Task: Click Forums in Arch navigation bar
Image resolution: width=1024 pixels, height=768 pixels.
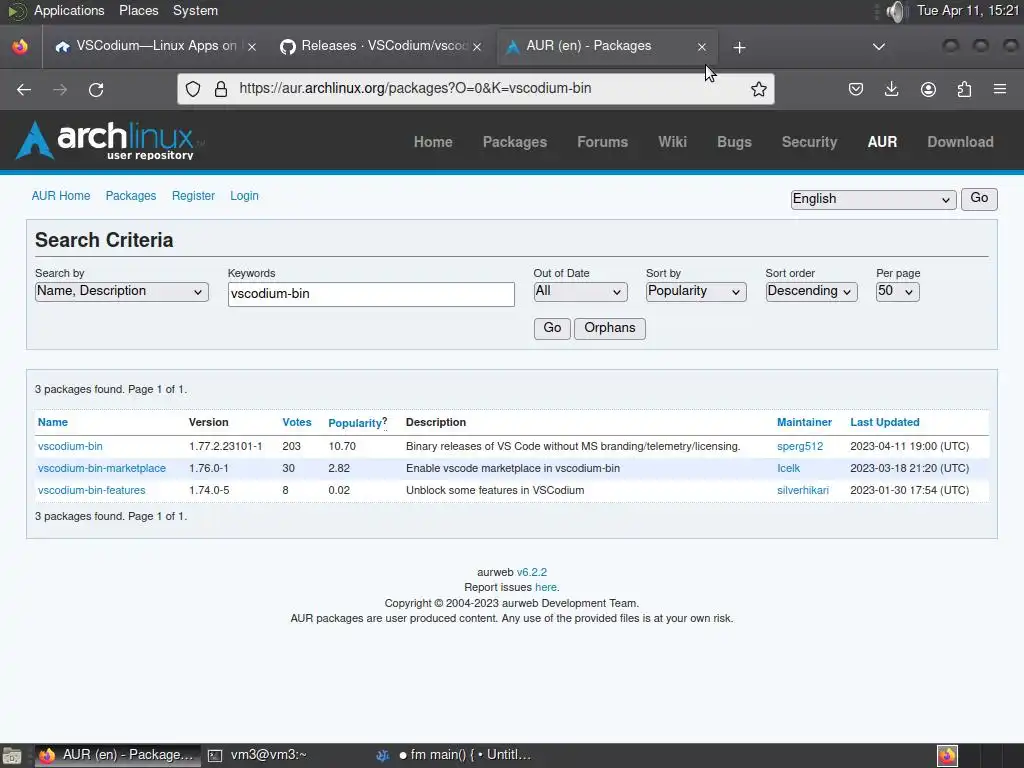Action: (602, 142)
